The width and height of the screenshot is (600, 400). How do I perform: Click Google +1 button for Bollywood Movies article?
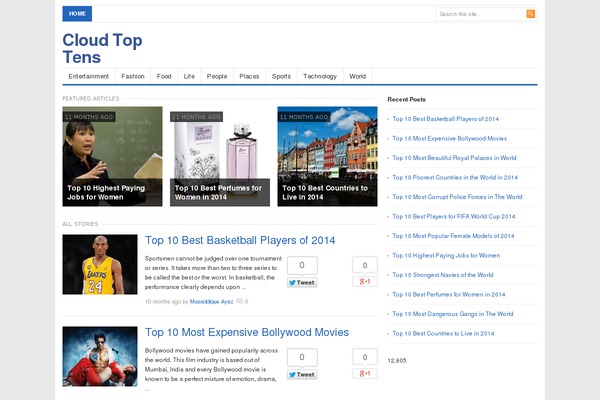pyautogui.click(x=365, y=373)
